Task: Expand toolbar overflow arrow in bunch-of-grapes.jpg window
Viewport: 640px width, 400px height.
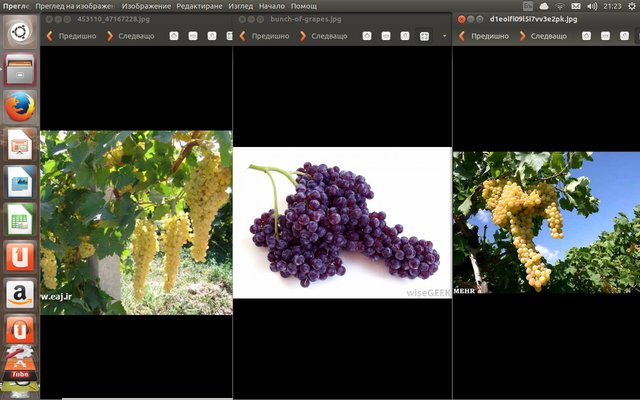Action: pyautogui.click(x=444, y=36)
